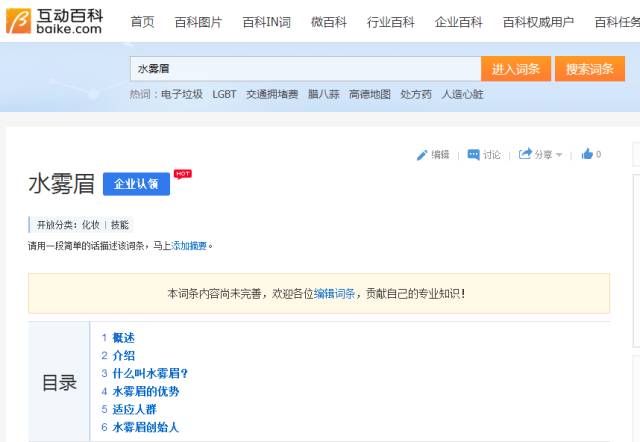The image size is (640, 442).
Task: Click the like count 0
Action: [x=598, y=154]
